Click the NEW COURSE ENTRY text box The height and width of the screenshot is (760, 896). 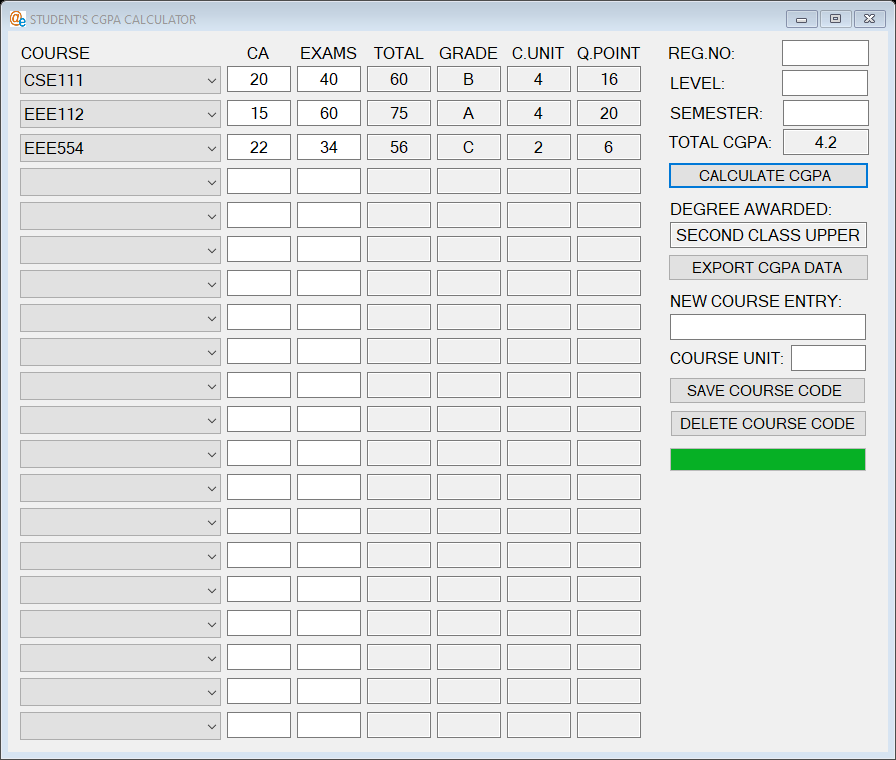(767, 327)
